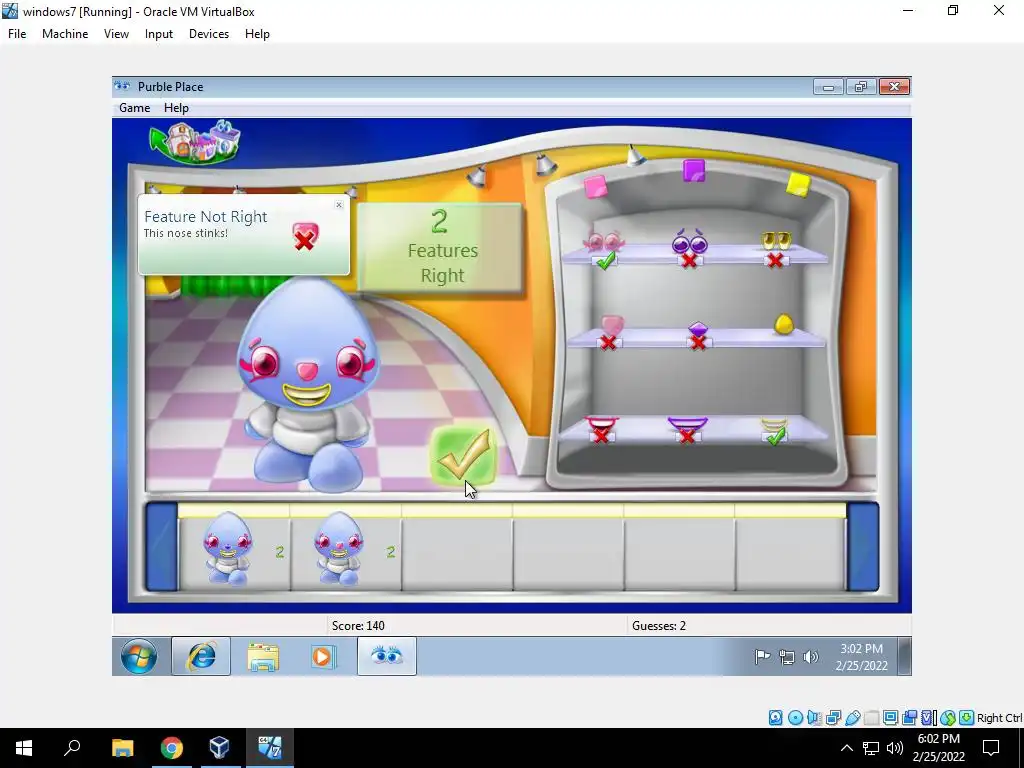Select the purple nose on middle shelf
Image resolution: width=1024 pixels, height=768 pixels.
tap(697, 328)
